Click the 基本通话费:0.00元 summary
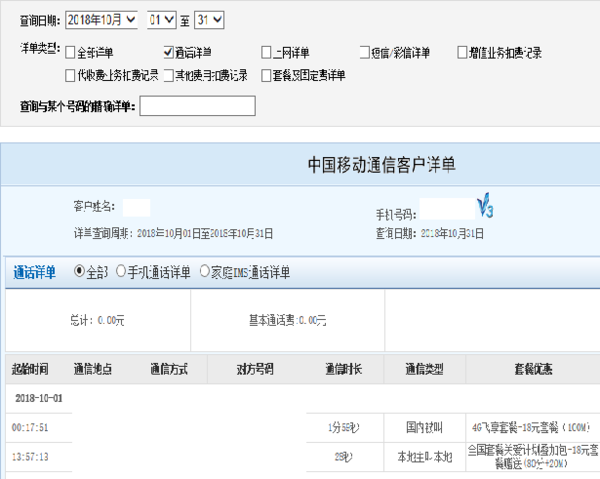This screenshot has width=600, height=479. coord(288,320)
